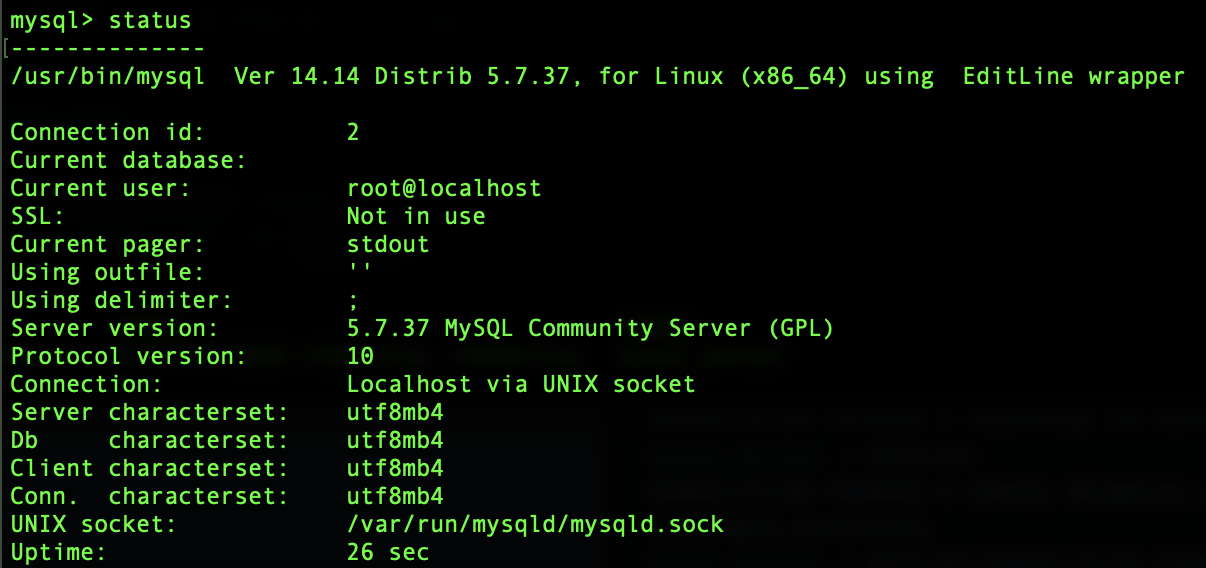Click the 'Conn. characterset:' label

tap(149, 496)
